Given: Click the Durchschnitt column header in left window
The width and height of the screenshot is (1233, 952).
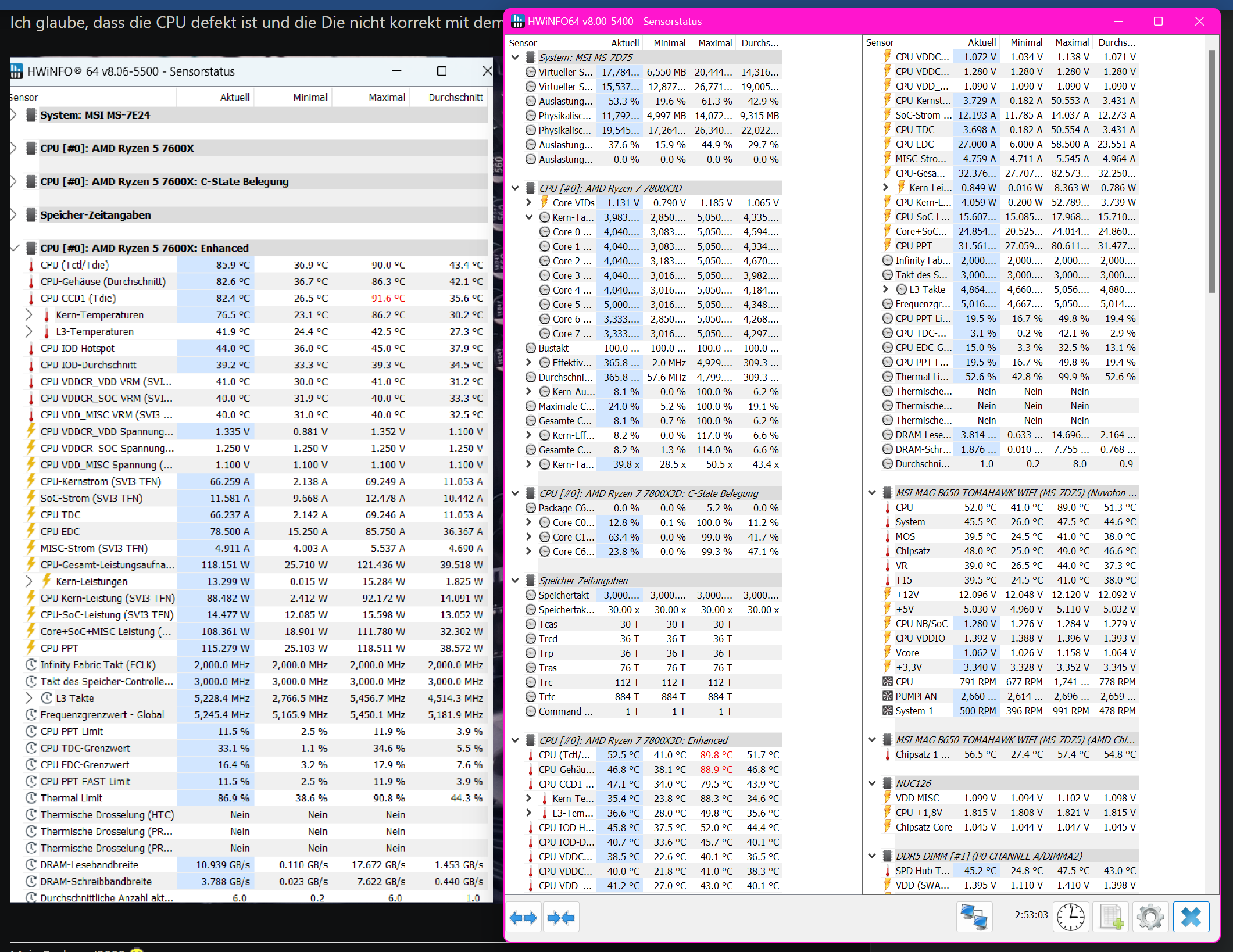Looking at the screenshot, I should pyautogui.click(x=455, y=98).
